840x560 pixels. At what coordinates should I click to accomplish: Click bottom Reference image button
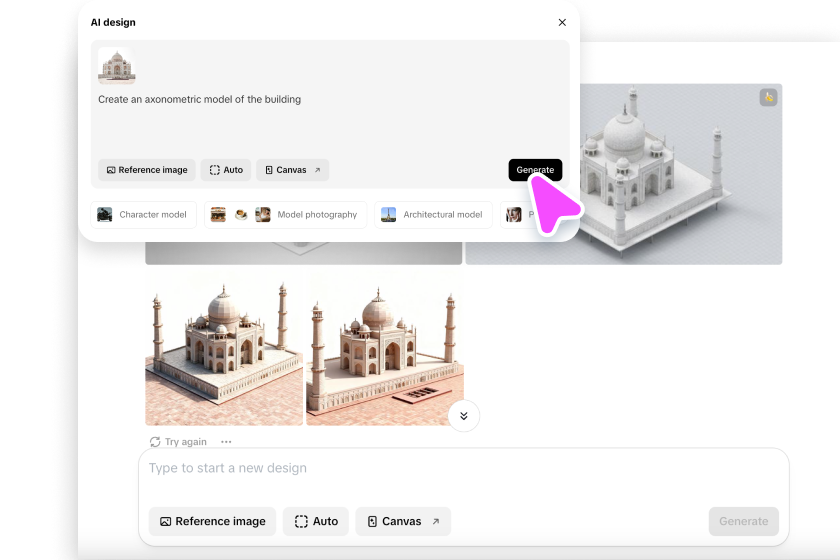pos(212,521)
